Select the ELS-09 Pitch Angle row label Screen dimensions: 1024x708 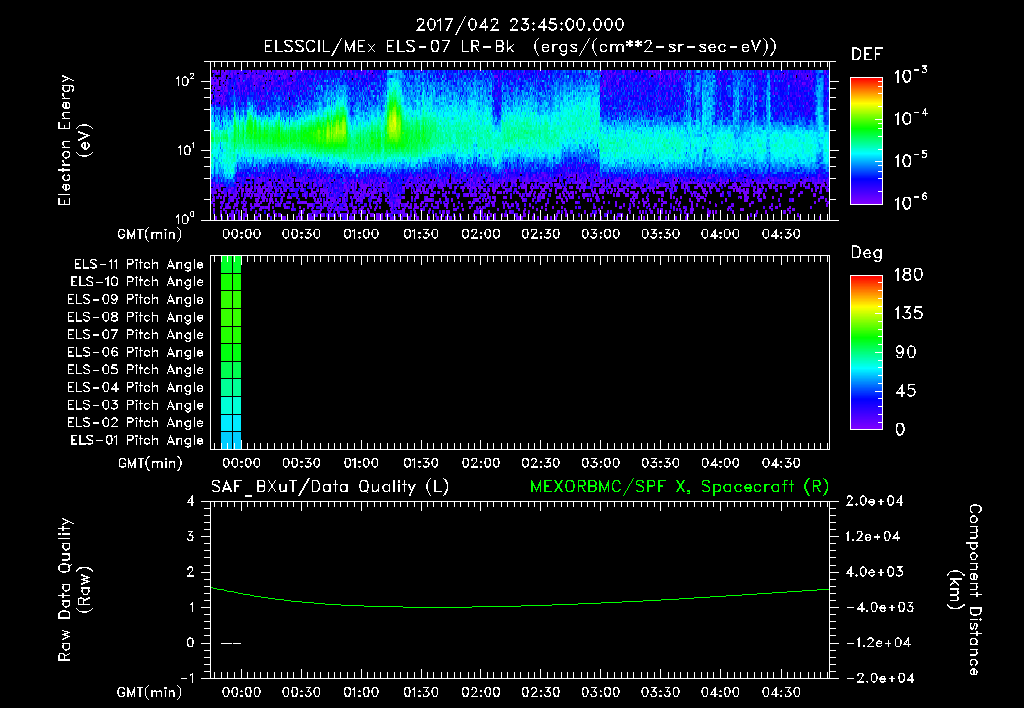coord(135,300)
